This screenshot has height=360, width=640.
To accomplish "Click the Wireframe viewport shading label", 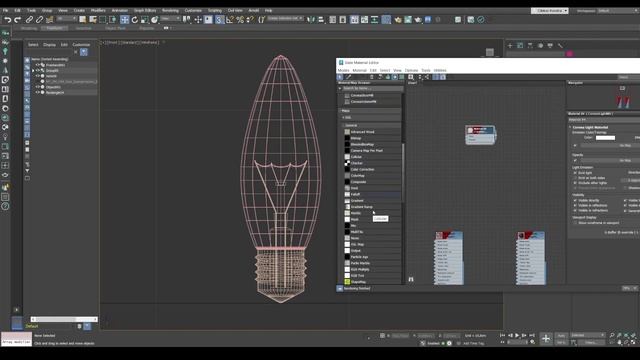I will tap(150, 42).
